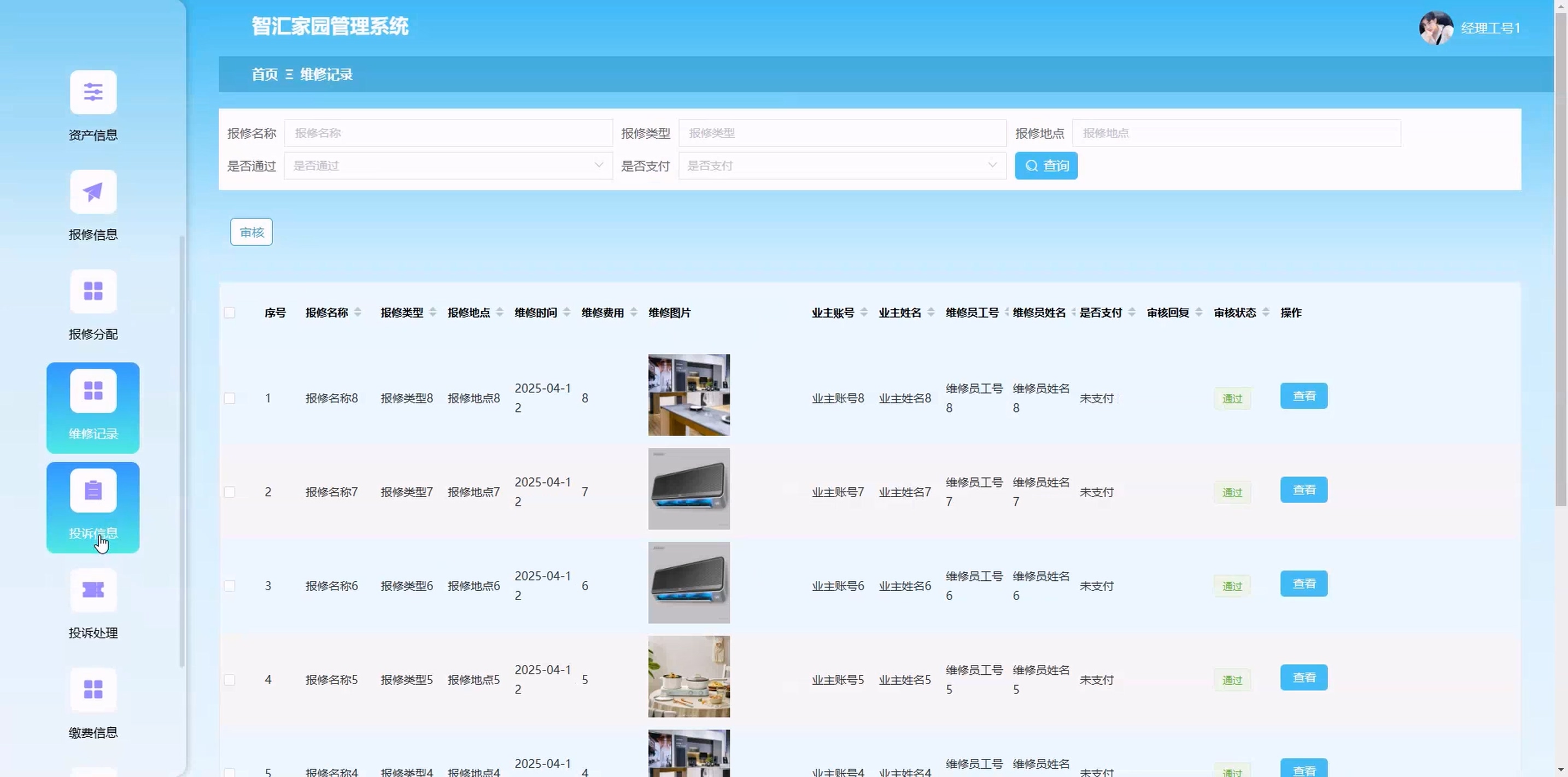Click the 审核 button

pos(251,232)
